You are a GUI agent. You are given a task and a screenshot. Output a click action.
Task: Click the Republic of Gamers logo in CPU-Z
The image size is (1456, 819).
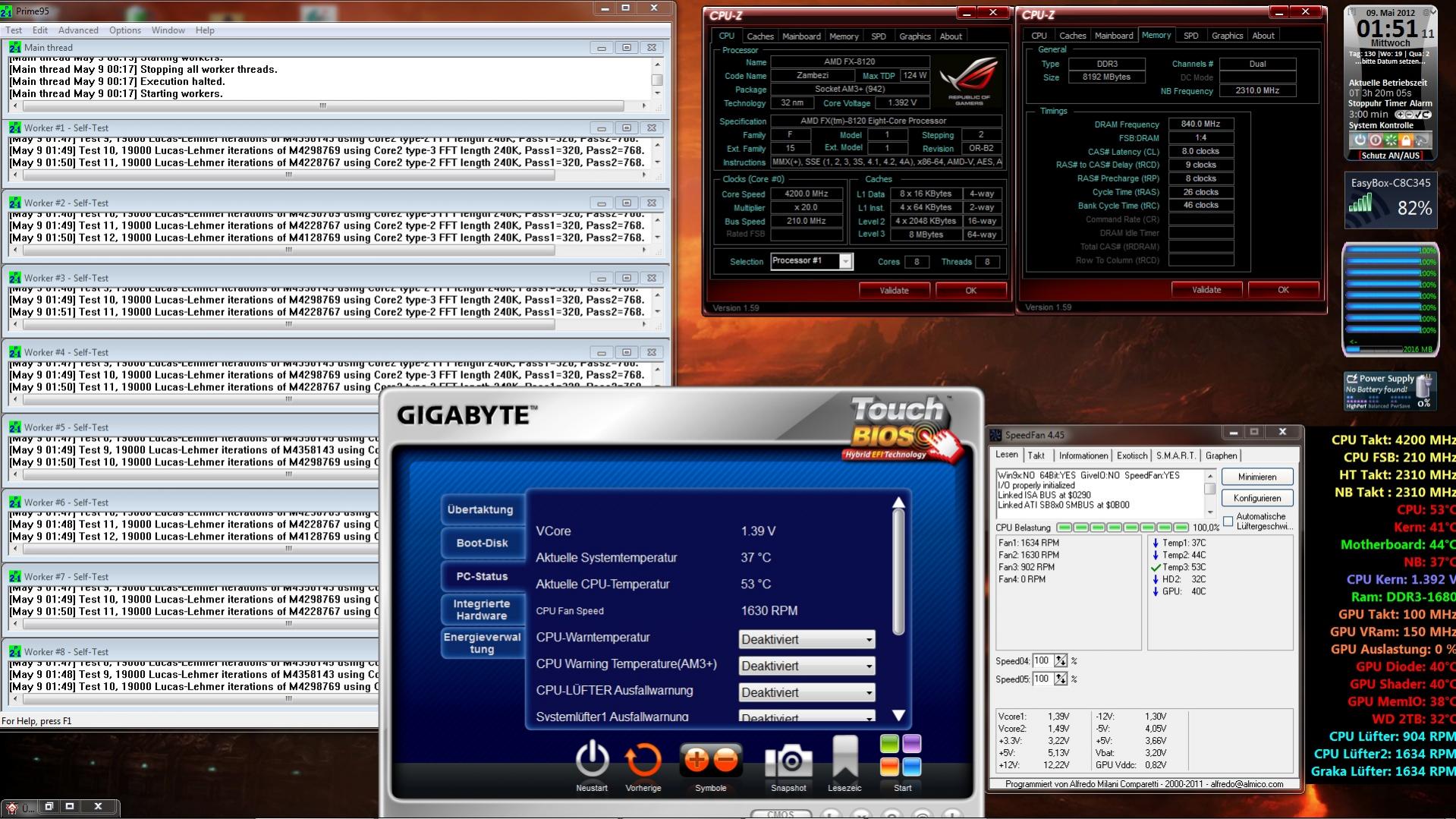point(969,80)
